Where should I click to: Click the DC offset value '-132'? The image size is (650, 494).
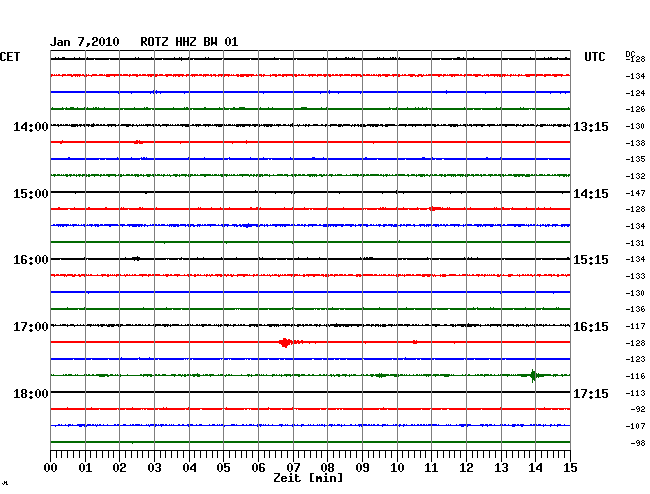click(635, 176)
